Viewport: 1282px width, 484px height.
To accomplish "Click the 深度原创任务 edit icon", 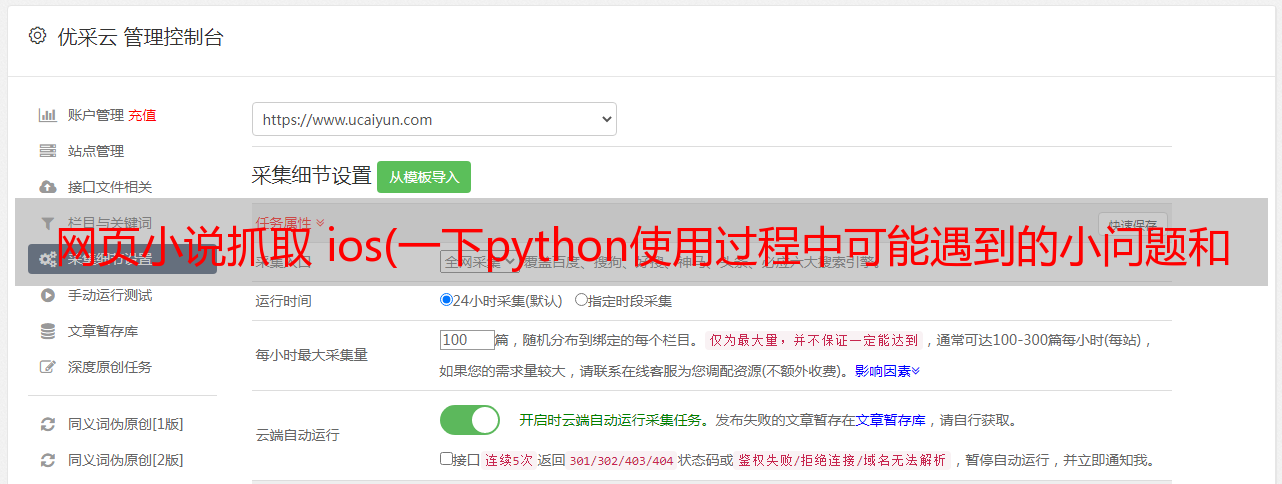I will pos(47,367).
